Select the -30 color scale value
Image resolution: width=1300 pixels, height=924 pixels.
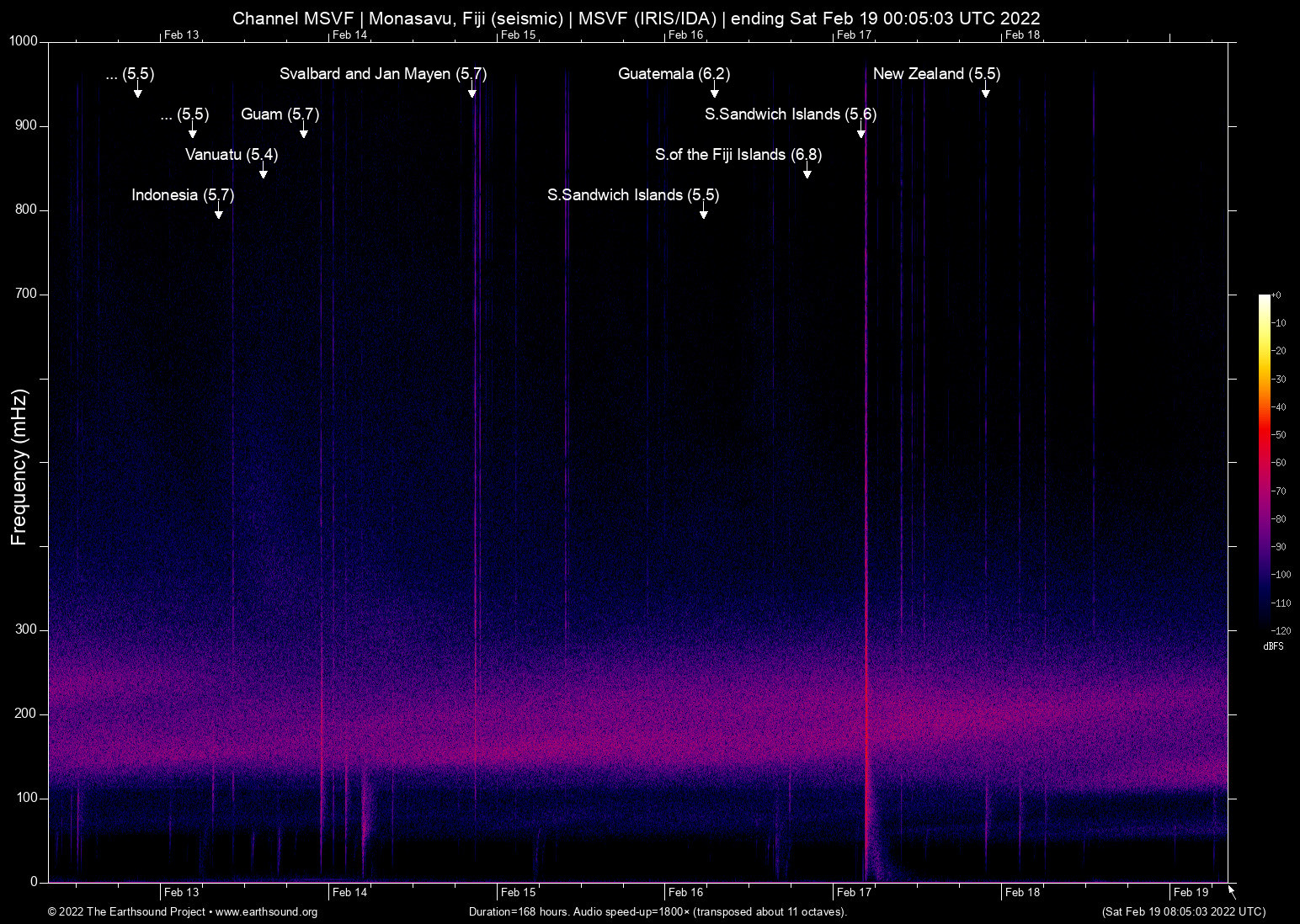1279,380
